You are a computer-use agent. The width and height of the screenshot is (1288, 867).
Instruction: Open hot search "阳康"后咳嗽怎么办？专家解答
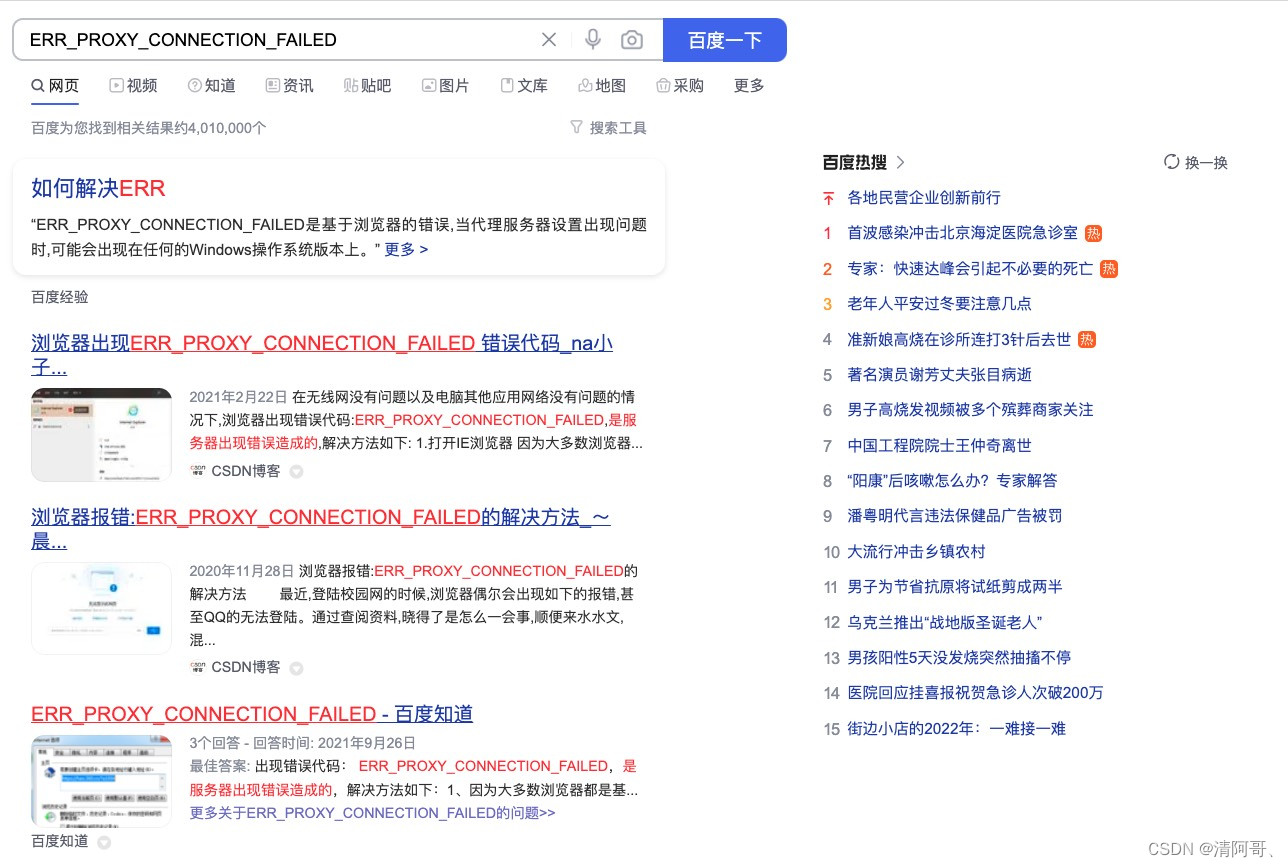pyautogui.click(x=952, y=481)
